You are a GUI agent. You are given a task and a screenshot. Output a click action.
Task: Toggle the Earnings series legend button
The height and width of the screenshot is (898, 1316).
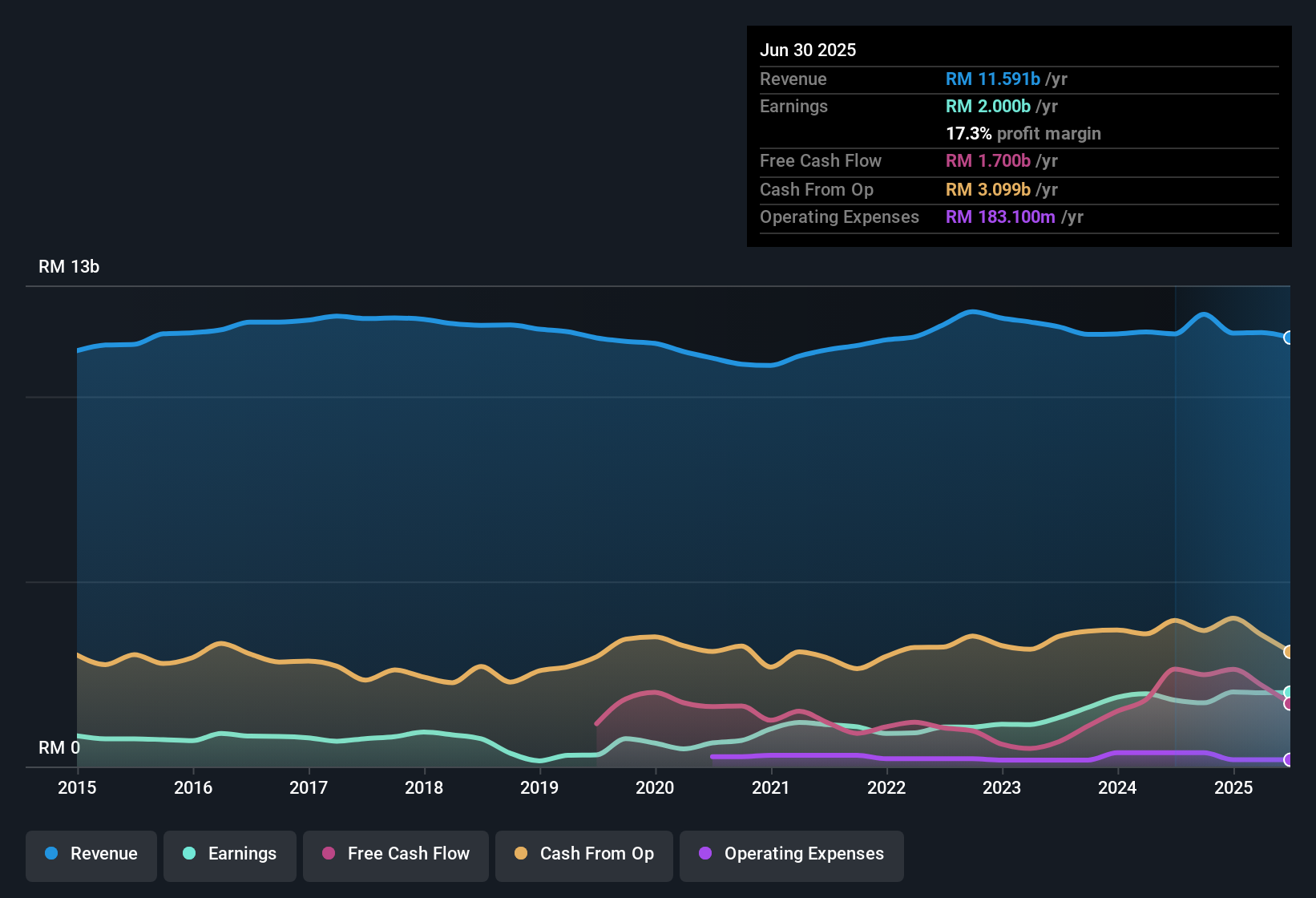[x=230, y=854]
